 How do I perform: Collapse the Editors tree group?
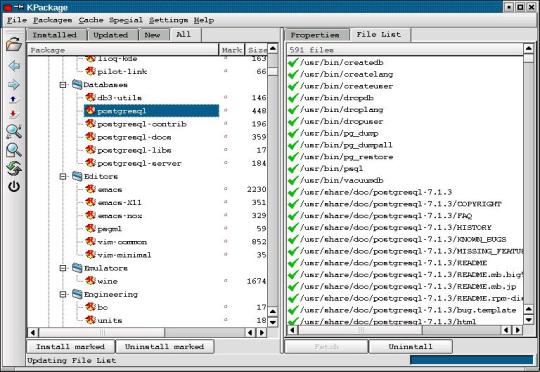tap(63, 176)
